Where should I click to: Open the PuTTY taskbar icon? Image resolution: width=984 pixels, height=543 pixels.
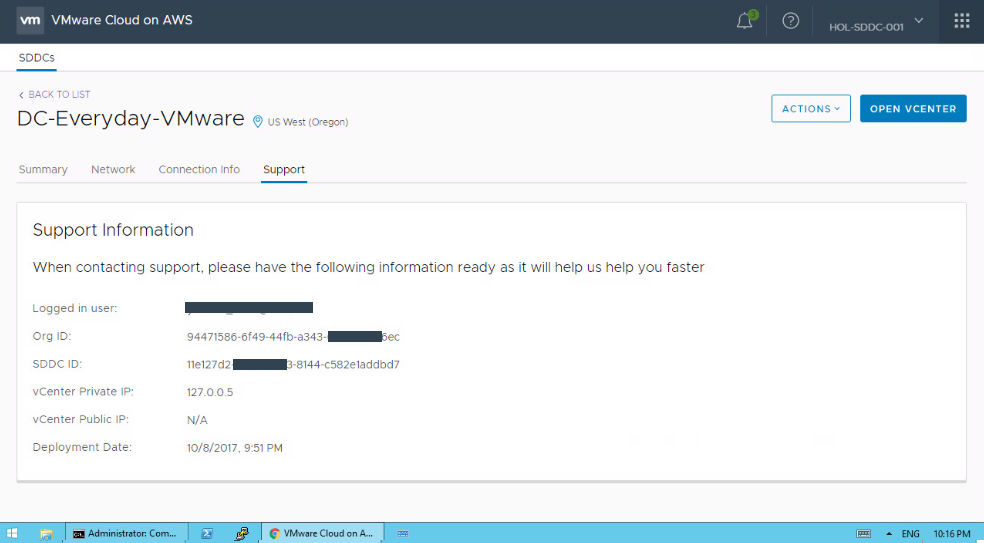[x=242, y=534]
